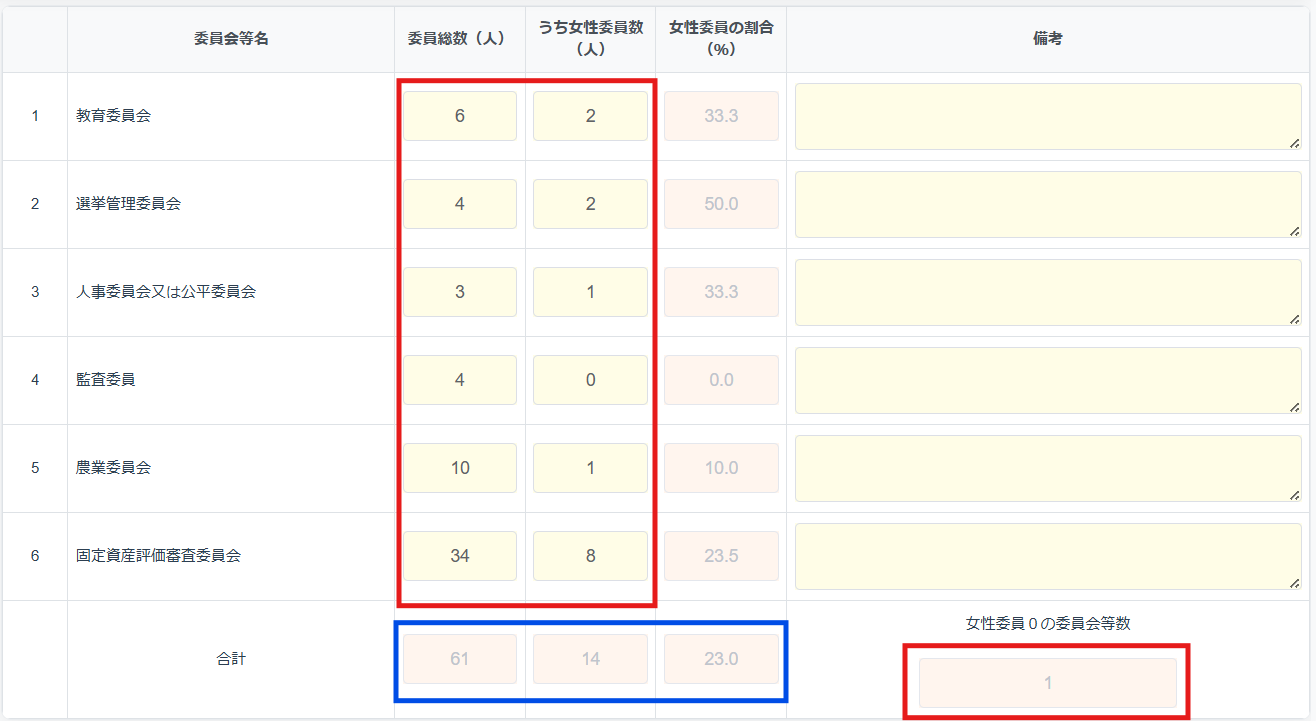Image resolution: width=1316 pixels, height=721 pixels.
Task: Click the total members sum field showing 61
Action: (460, 660)
